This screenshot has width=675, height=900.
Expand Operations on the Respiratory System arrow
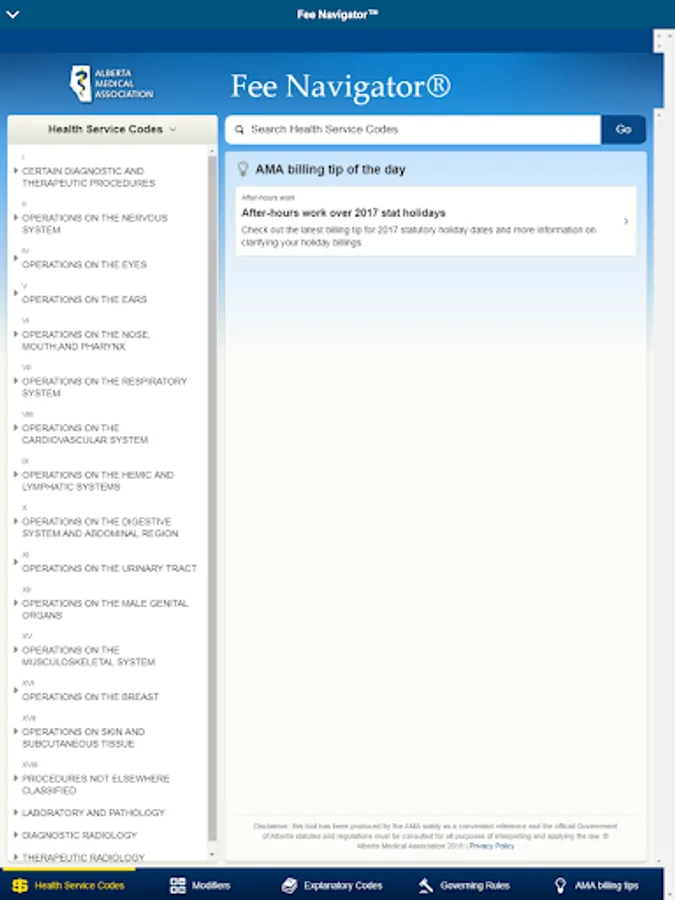pos(15,381)
